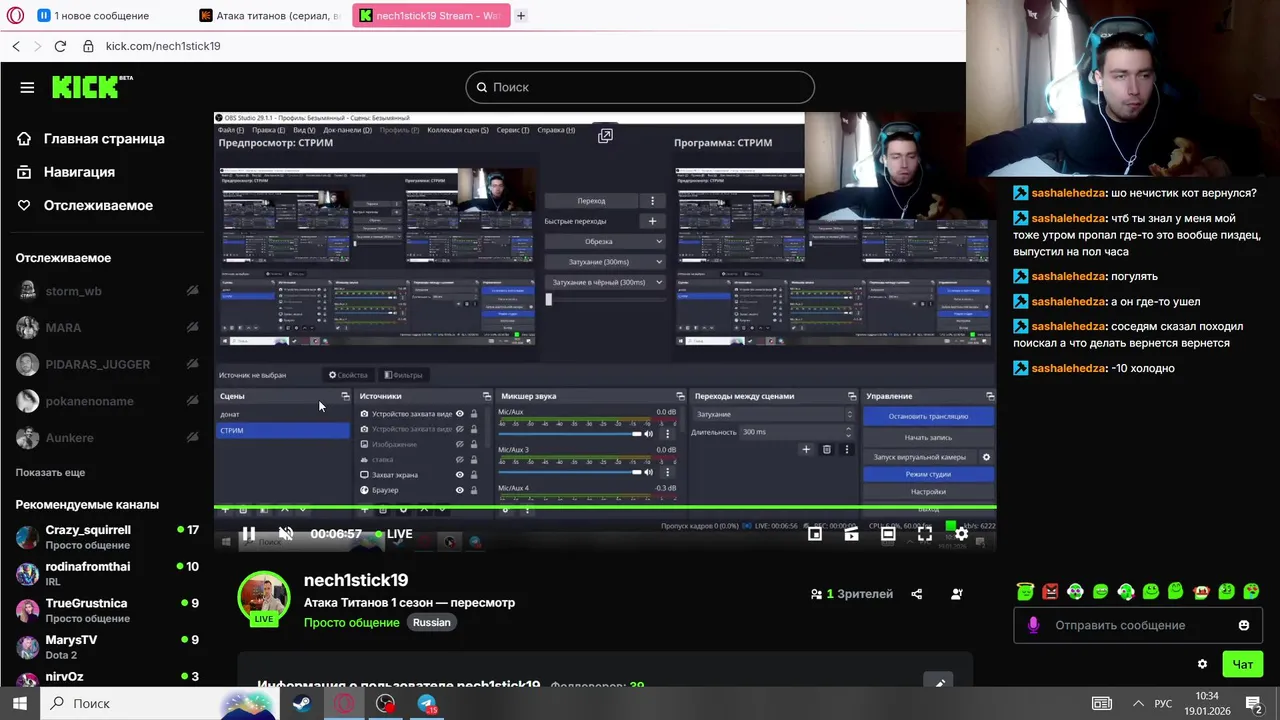Click the pop-out icon atop the video

[605, 136]
